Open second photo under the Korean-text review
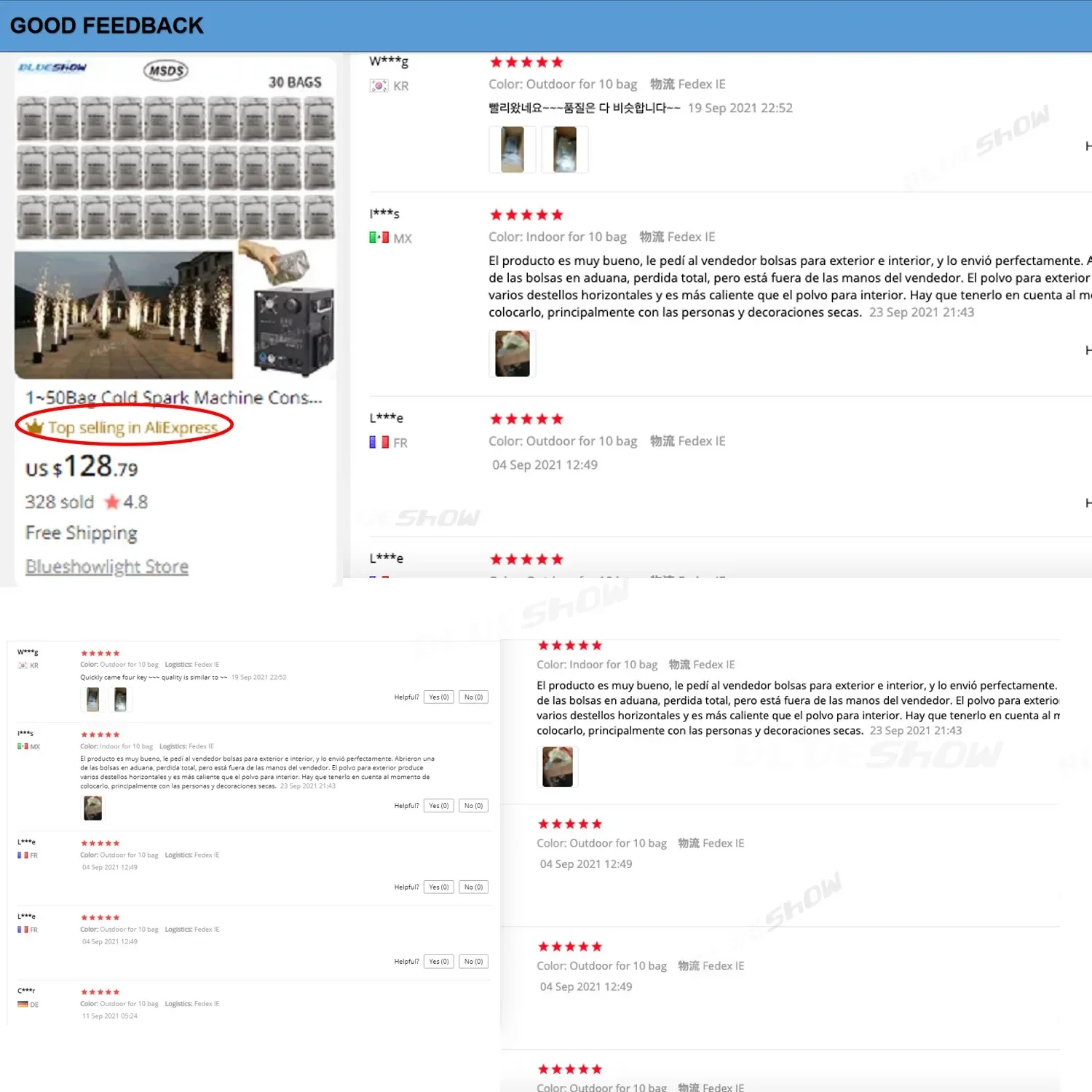This screenshot has height=1092, width=1092. pyautogui.click(x=565, y=149)
